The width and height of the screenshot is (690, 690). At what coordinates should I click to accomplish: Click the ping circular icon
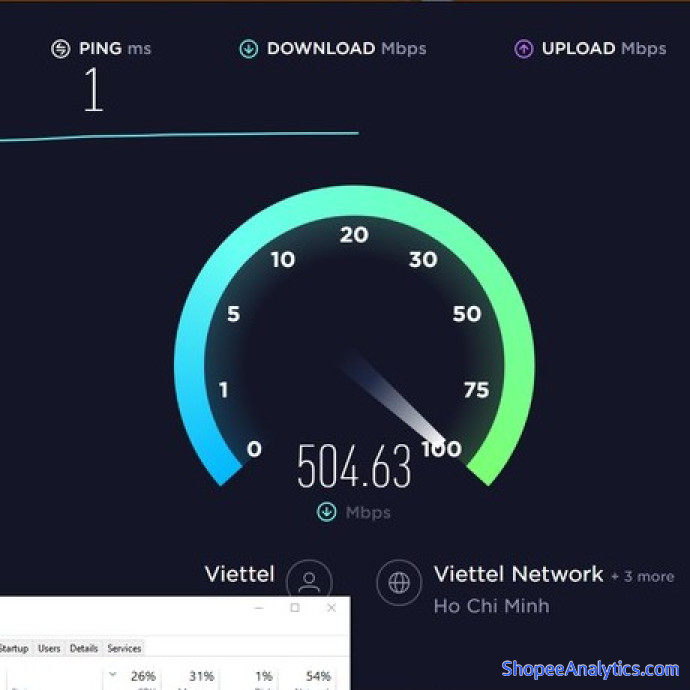click(x=60, y=49)
